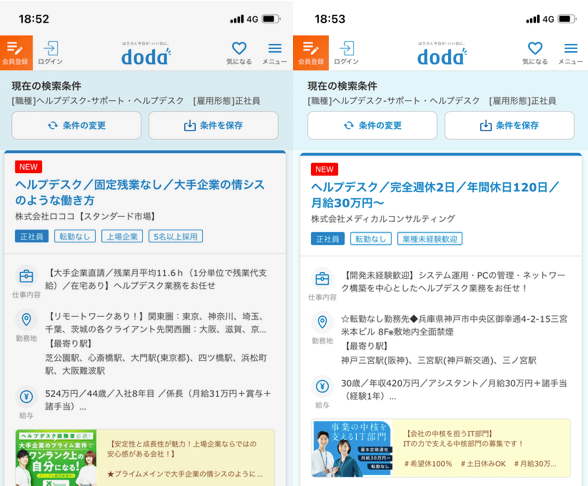Tap 18:52 clock in left status bar
Screen dimensions: 588x486
click(34, 19)
